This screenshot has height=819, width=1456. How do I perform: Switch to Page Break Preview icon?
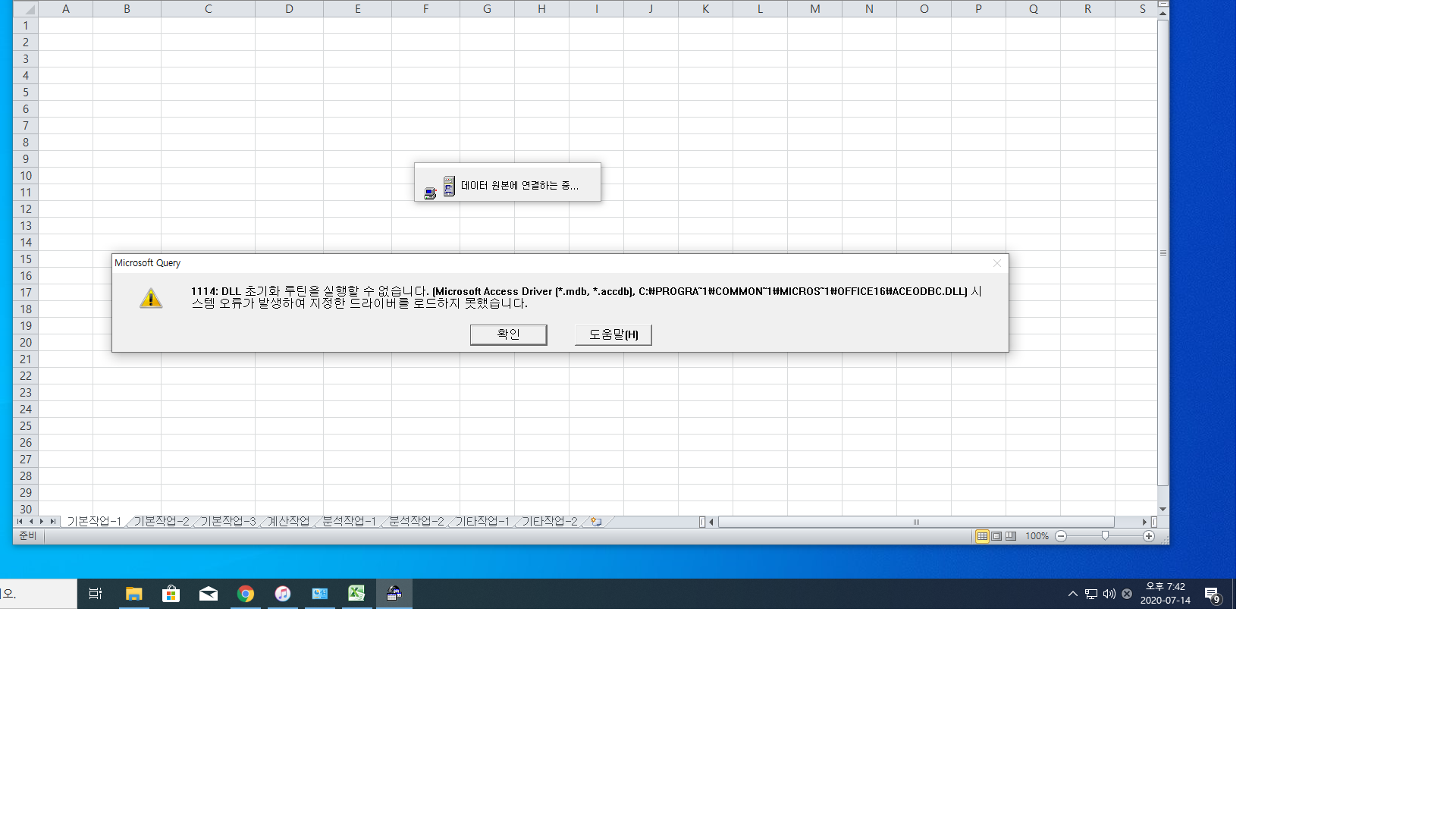click(x=1011, y=536)
